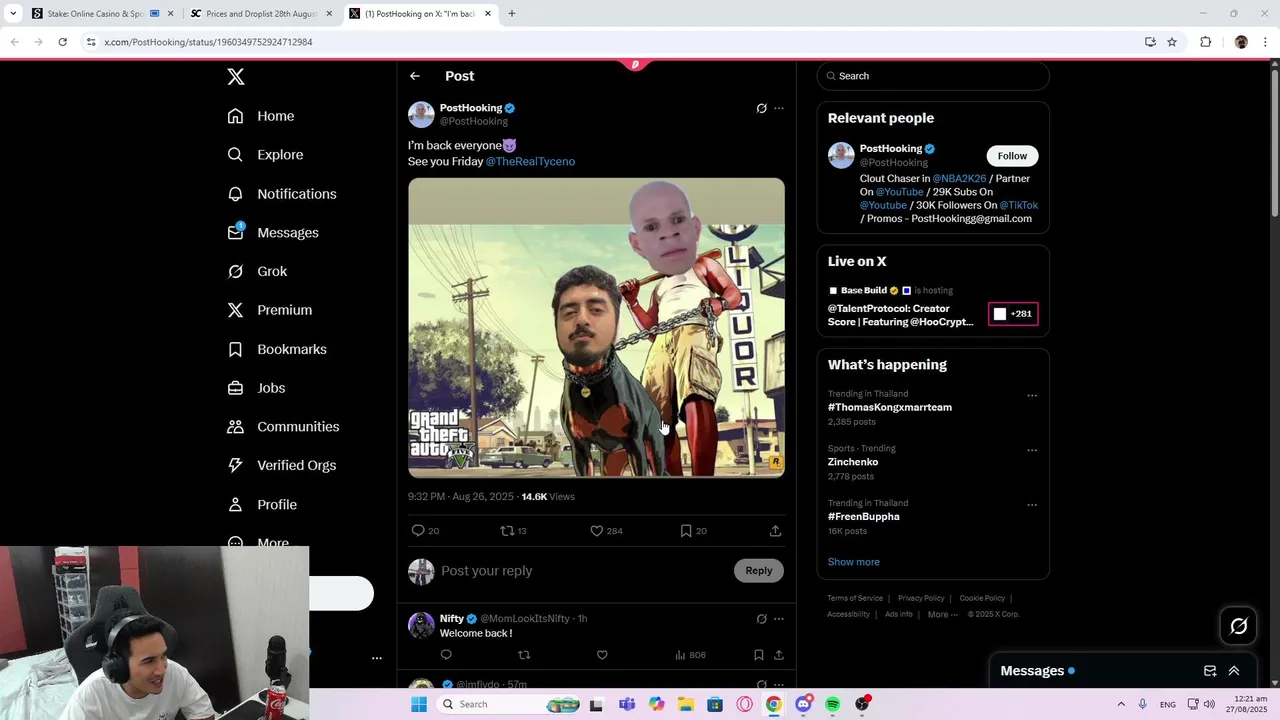The image size is (1280, 720).
Task: Open Windows Start menu
Action: [419, 704]
